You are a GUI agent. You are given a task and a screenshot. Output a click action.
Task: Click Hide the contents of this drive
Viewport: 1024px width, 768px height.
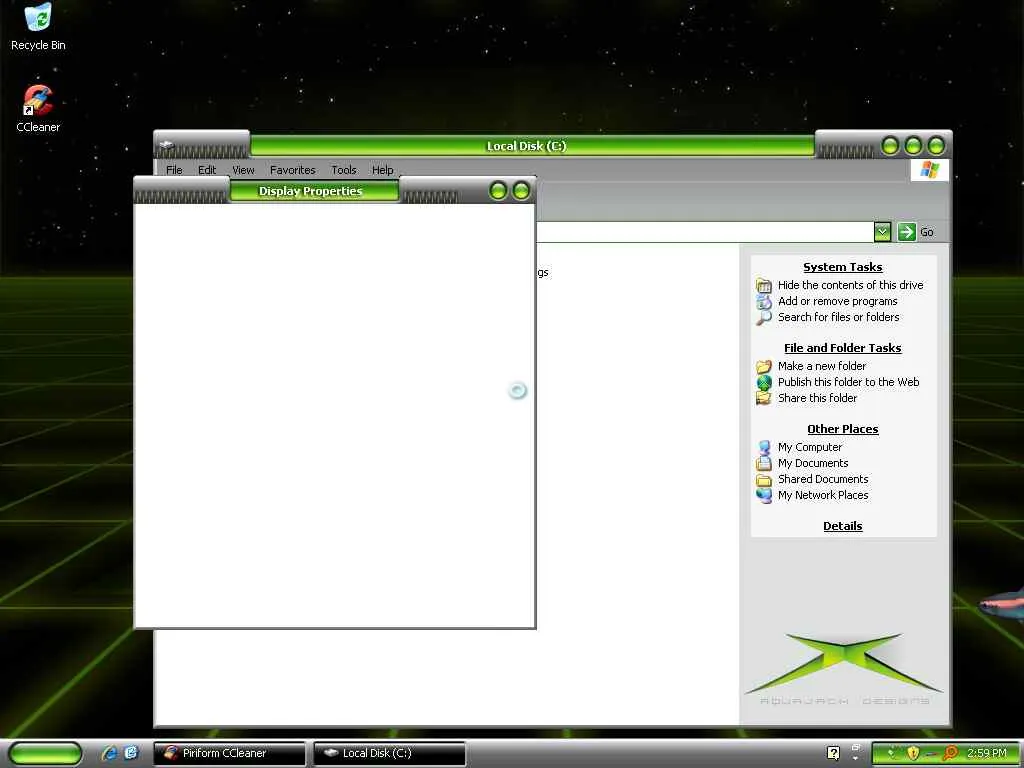[850, 285]
